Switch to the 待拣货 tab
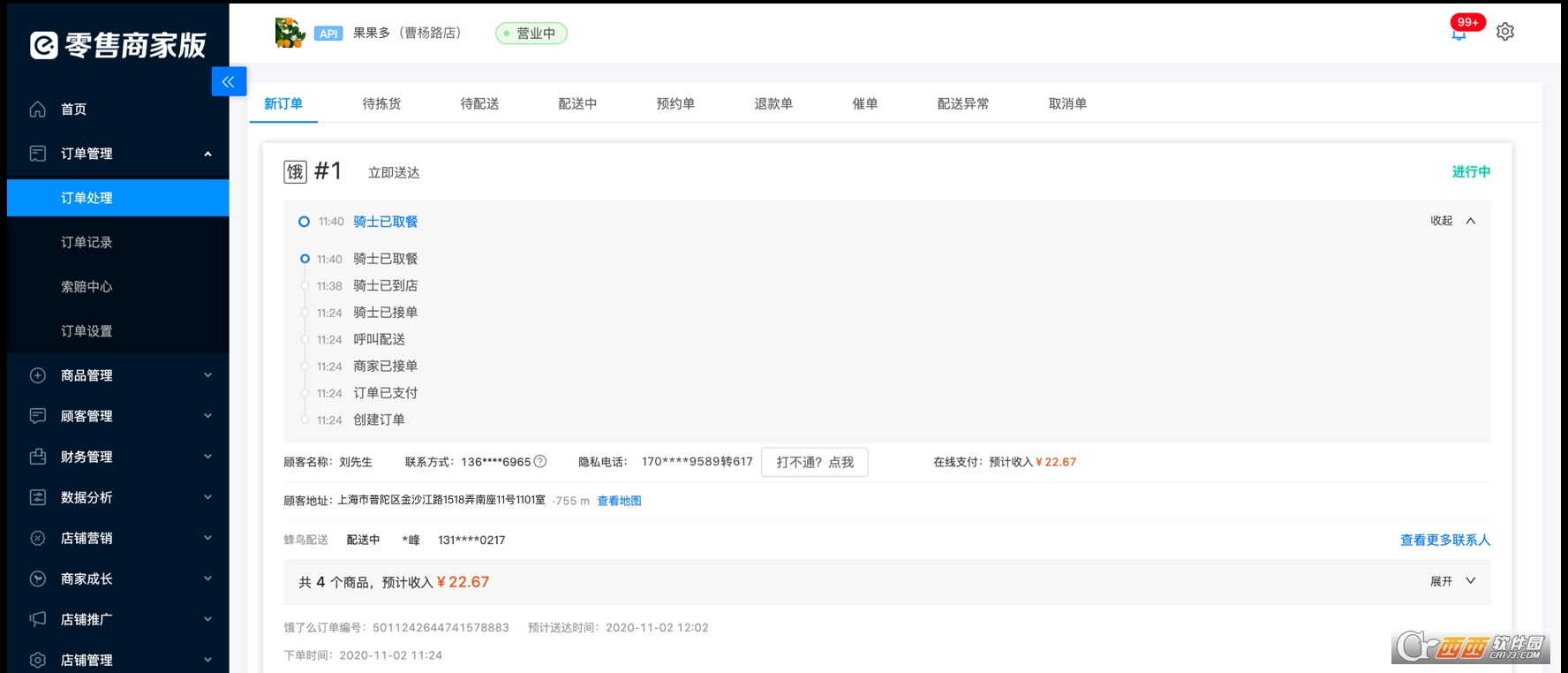This screenshot has height=673, width=1568. click(381, 103)
